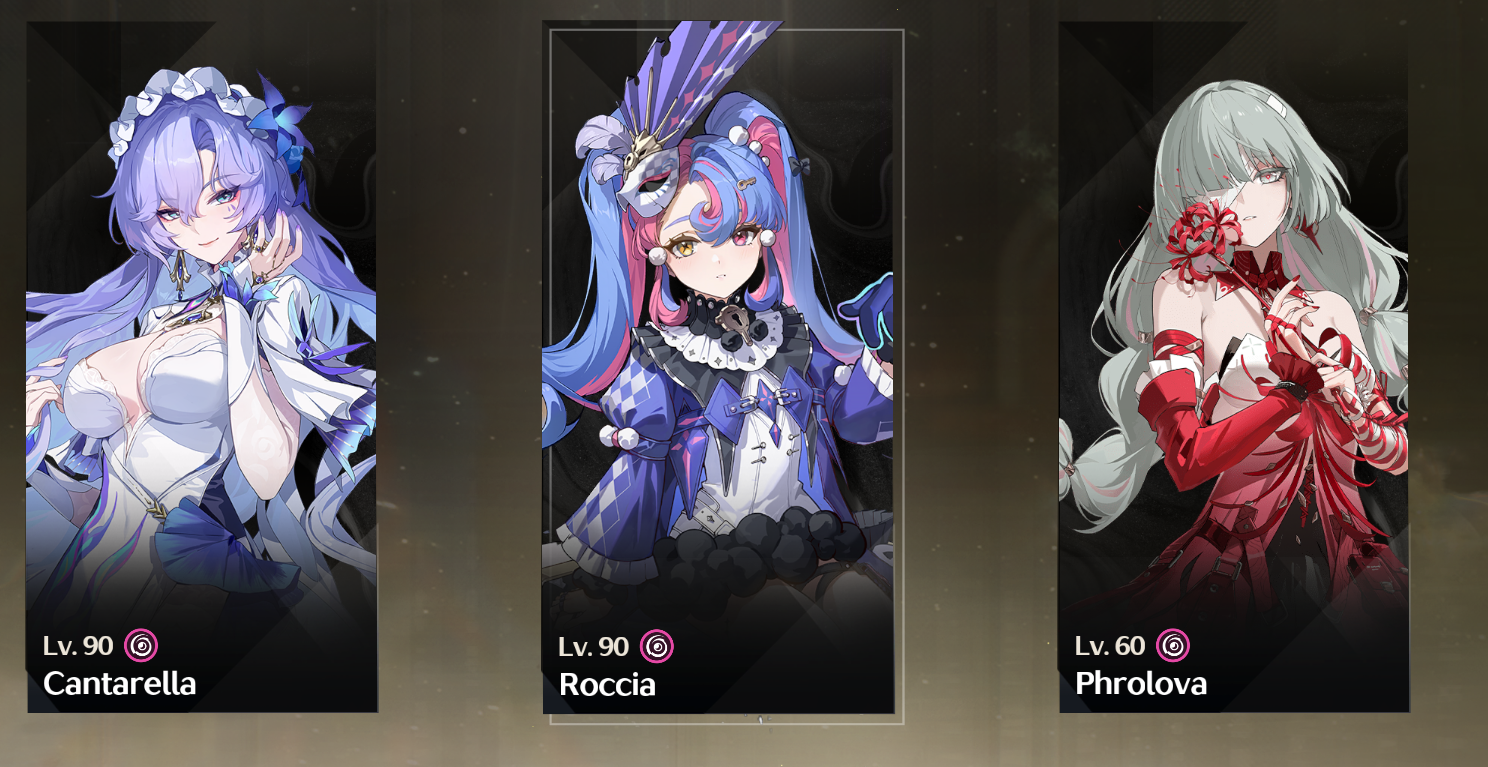Click the Roccia name label
1488x767 pixels.
tap(608, 684)
